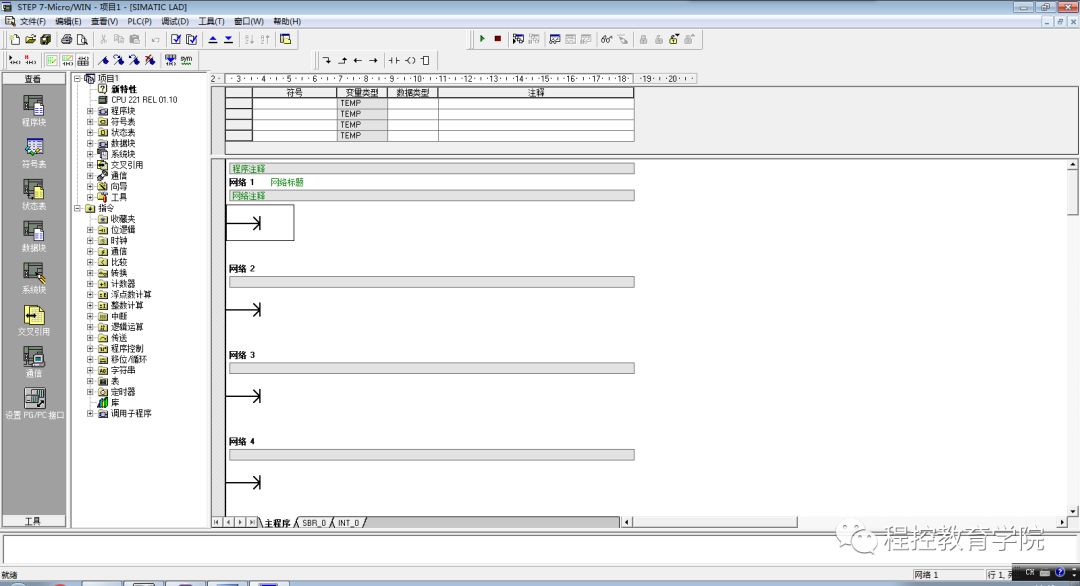Click the first 符号 cell in variable table
Image resolution: width=1080 pixels, height=586 pixels.
[294, 103]
